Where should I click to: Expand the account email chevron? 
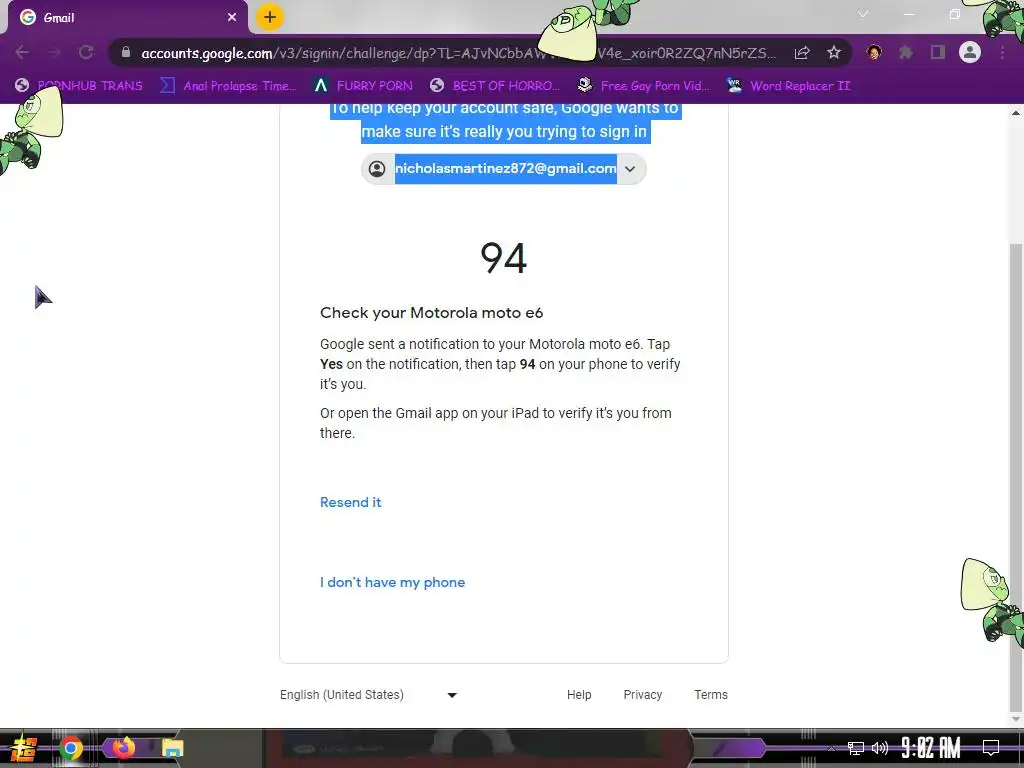(630, 169)
